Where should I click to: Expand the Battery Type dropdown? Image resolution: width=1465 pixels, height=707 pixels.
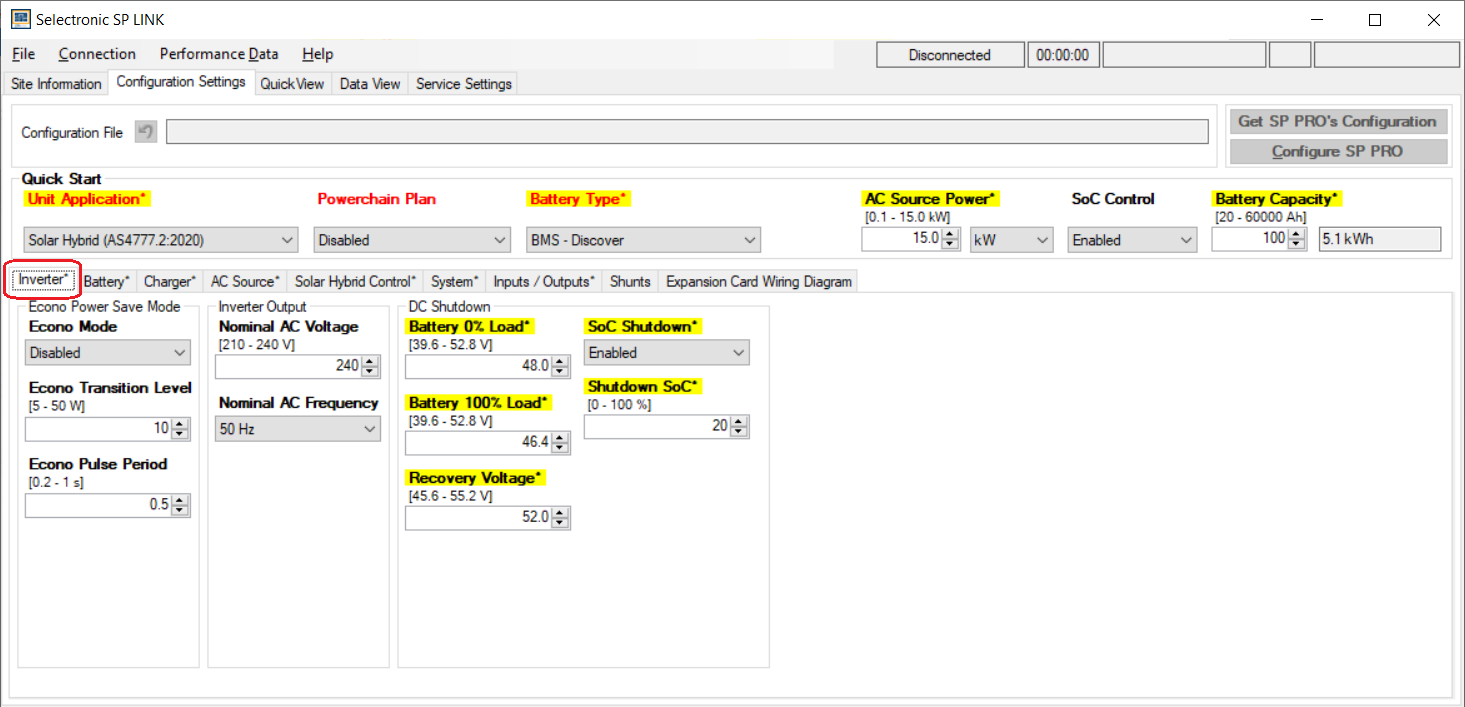[x=643, y=240]
